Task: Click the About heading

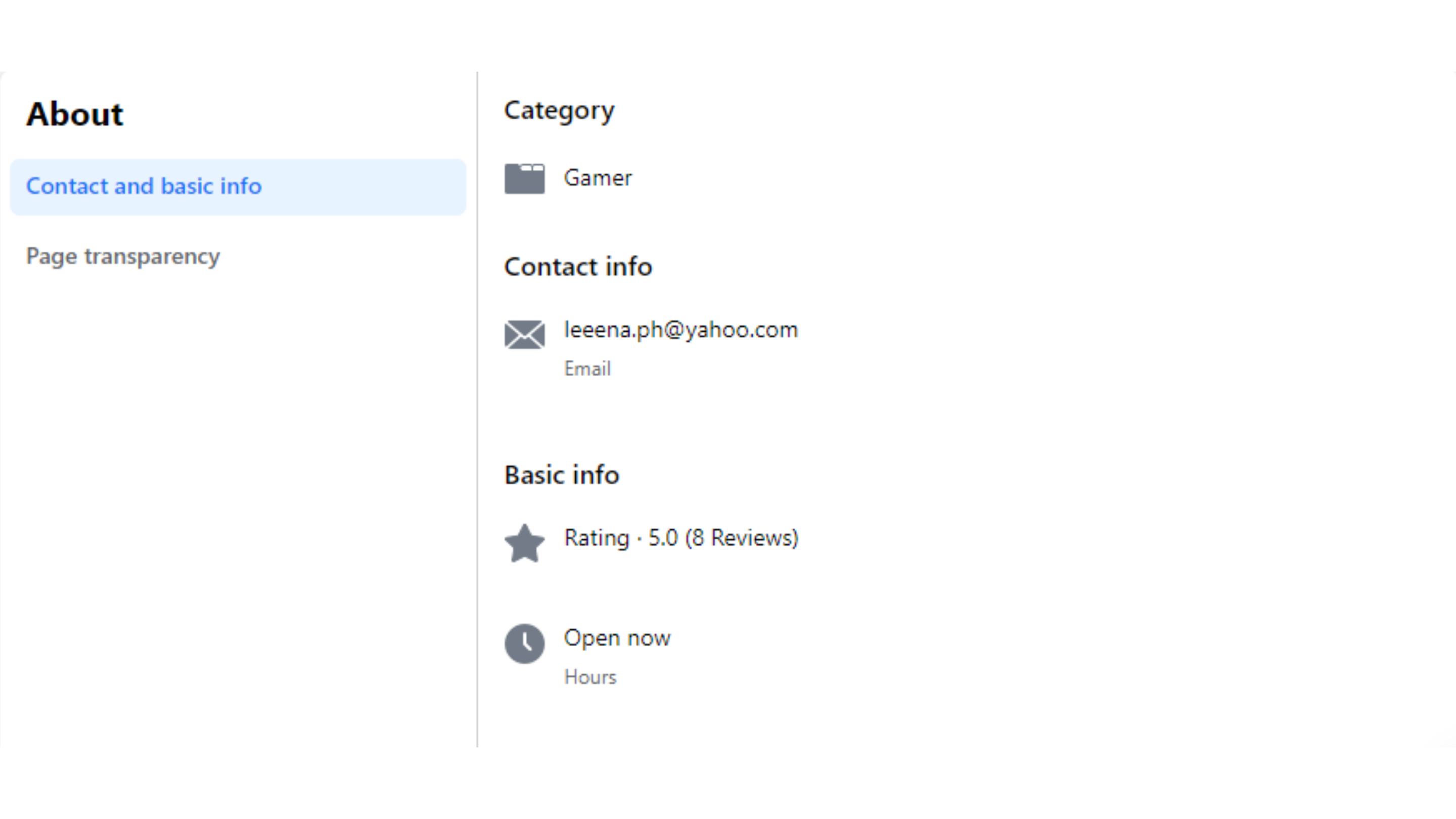Action: tap(75, 114)
